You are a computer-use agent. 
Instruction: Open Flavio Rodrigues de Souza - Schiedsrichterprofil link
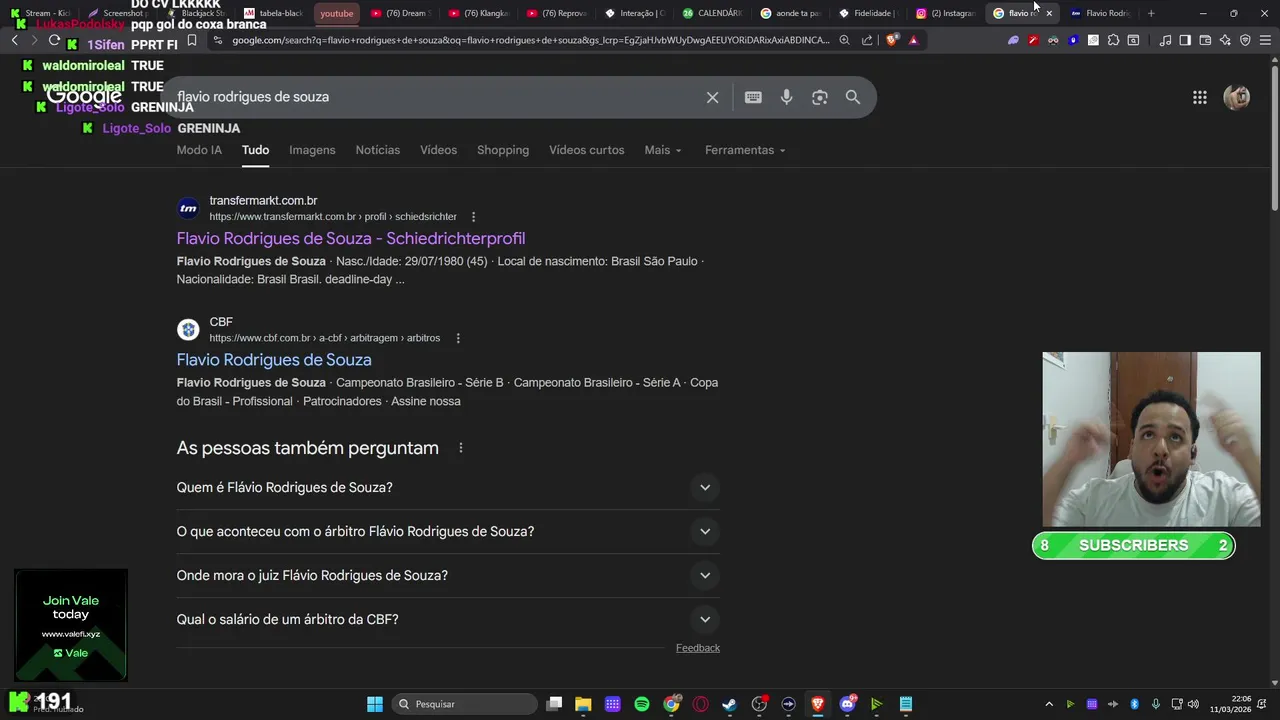click(x=351, y=238)
